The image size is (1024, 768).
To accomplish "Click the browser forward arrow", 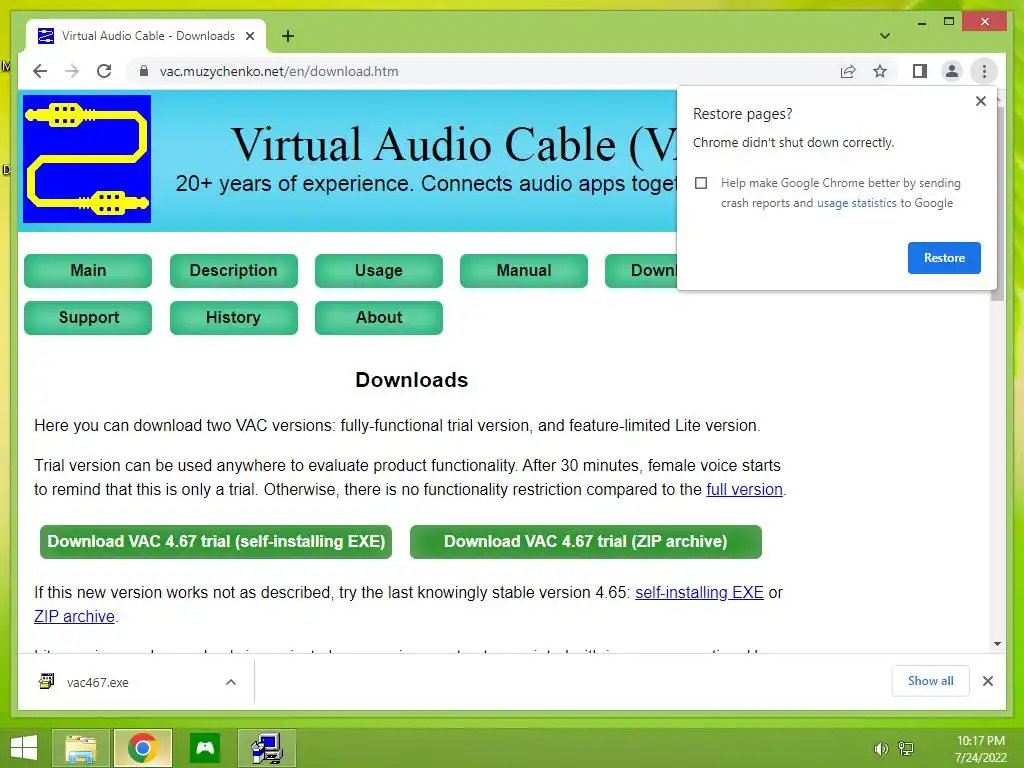I will 72,71.
